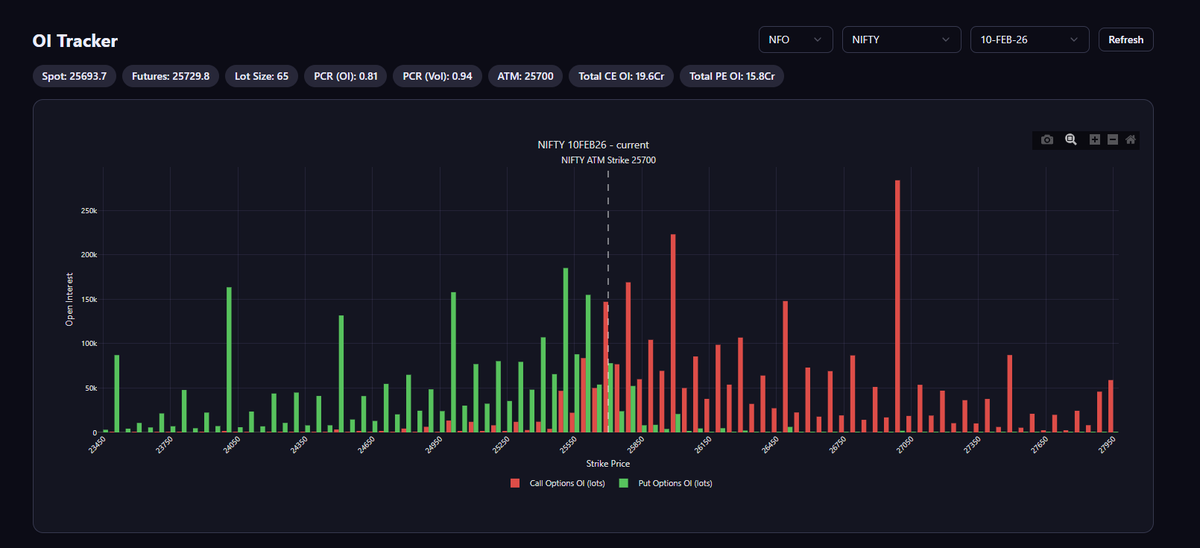Reset chart axes with the home icon
The image size is (1200, 548).
[1130, 140]
